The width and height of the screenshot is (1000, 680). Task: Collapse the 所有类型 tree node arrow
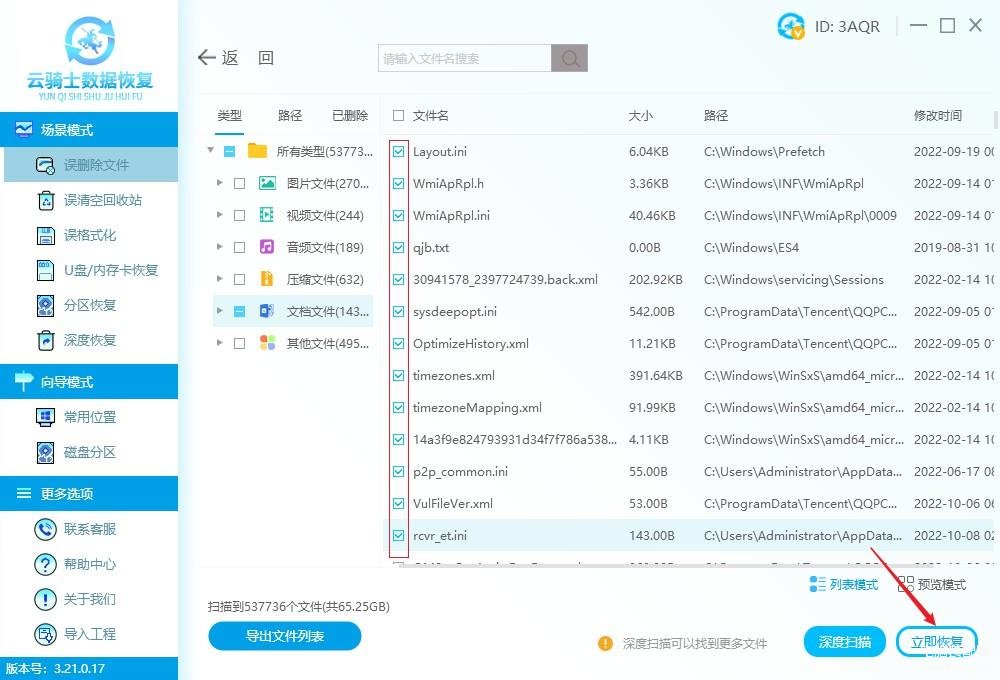point(211,151)
